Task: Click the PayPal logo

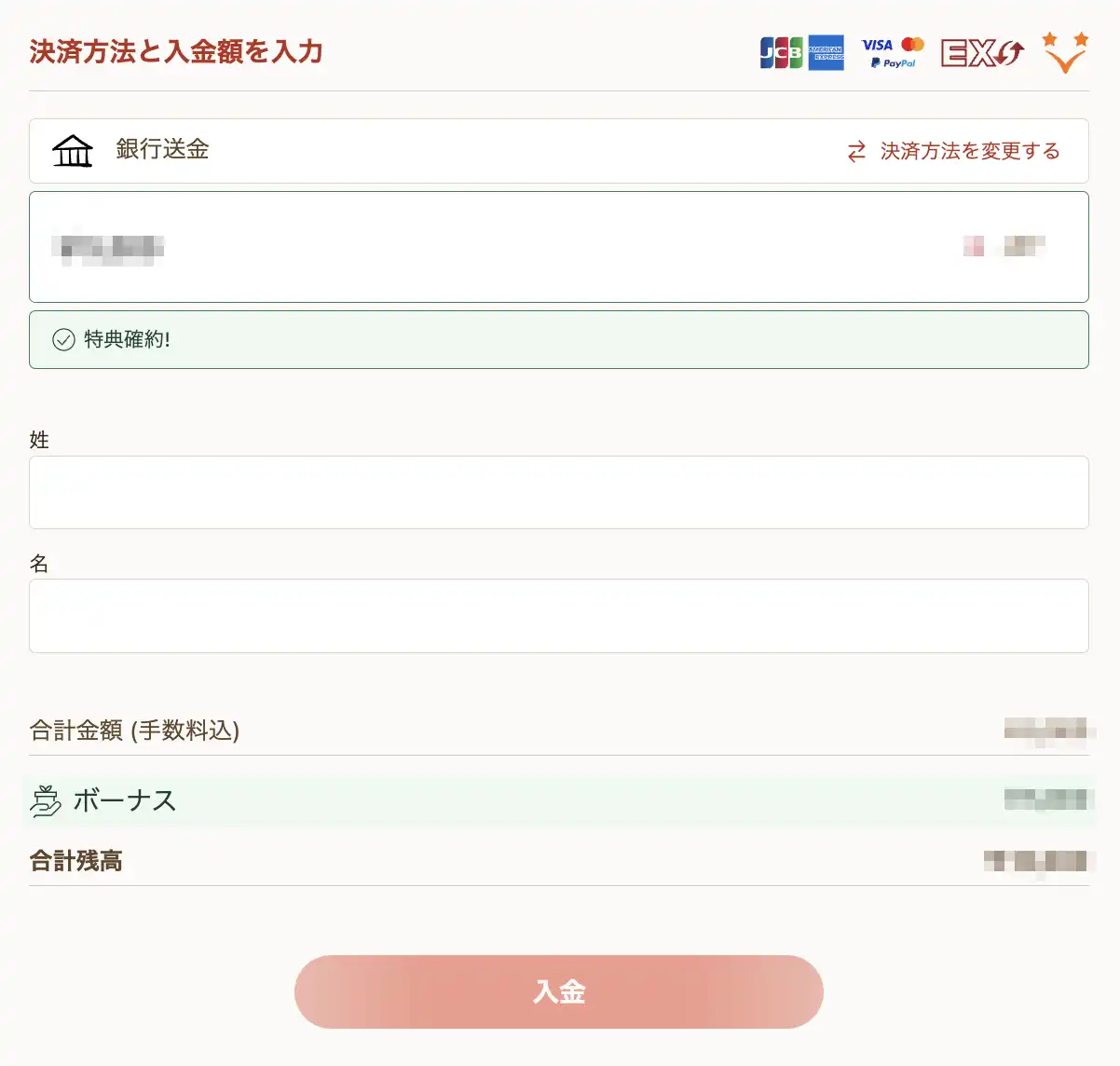Action: 894,63
